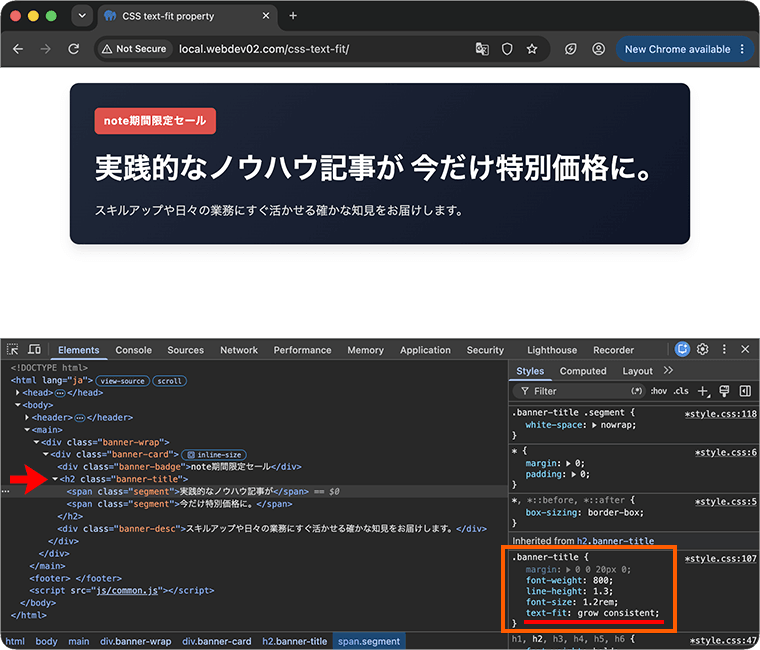The height and width of the screenshot is (650, 760).
Task: Show more sidebar tabs with double chevron
Action: [668, 370]
